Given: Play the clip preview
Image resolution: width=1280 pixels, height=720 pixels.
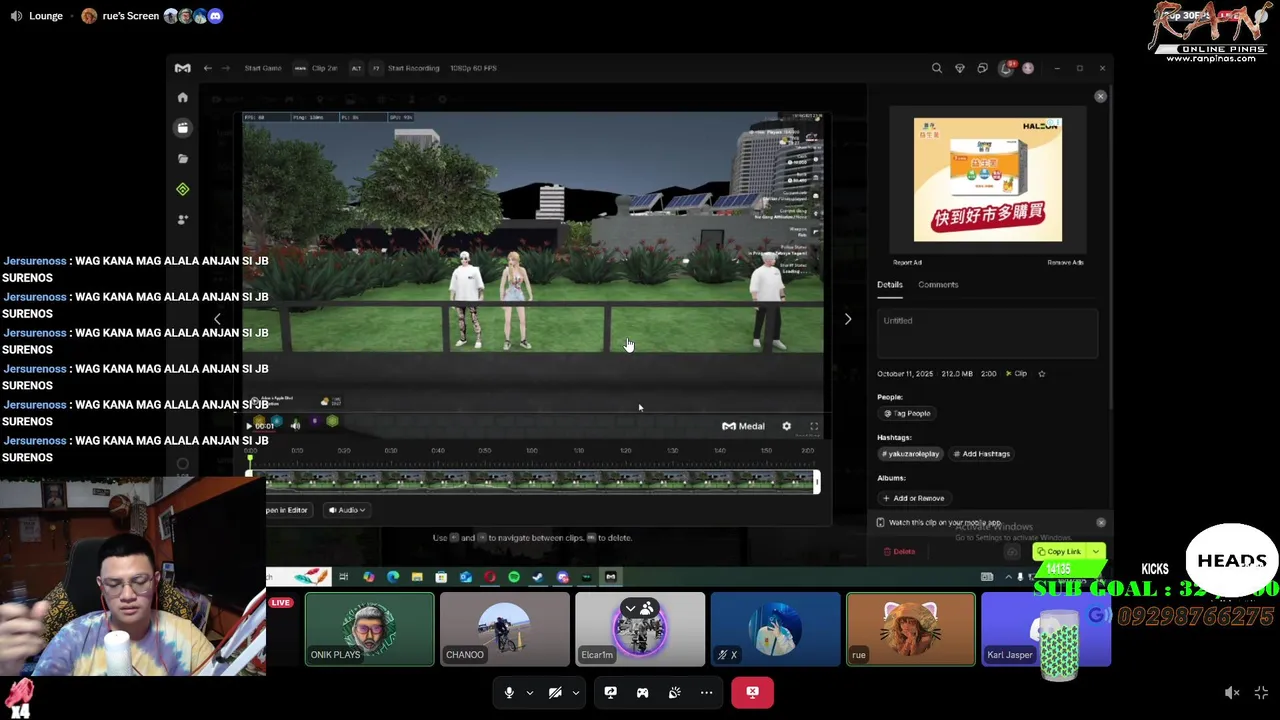Looking at the screenshot, I should 249,426.
